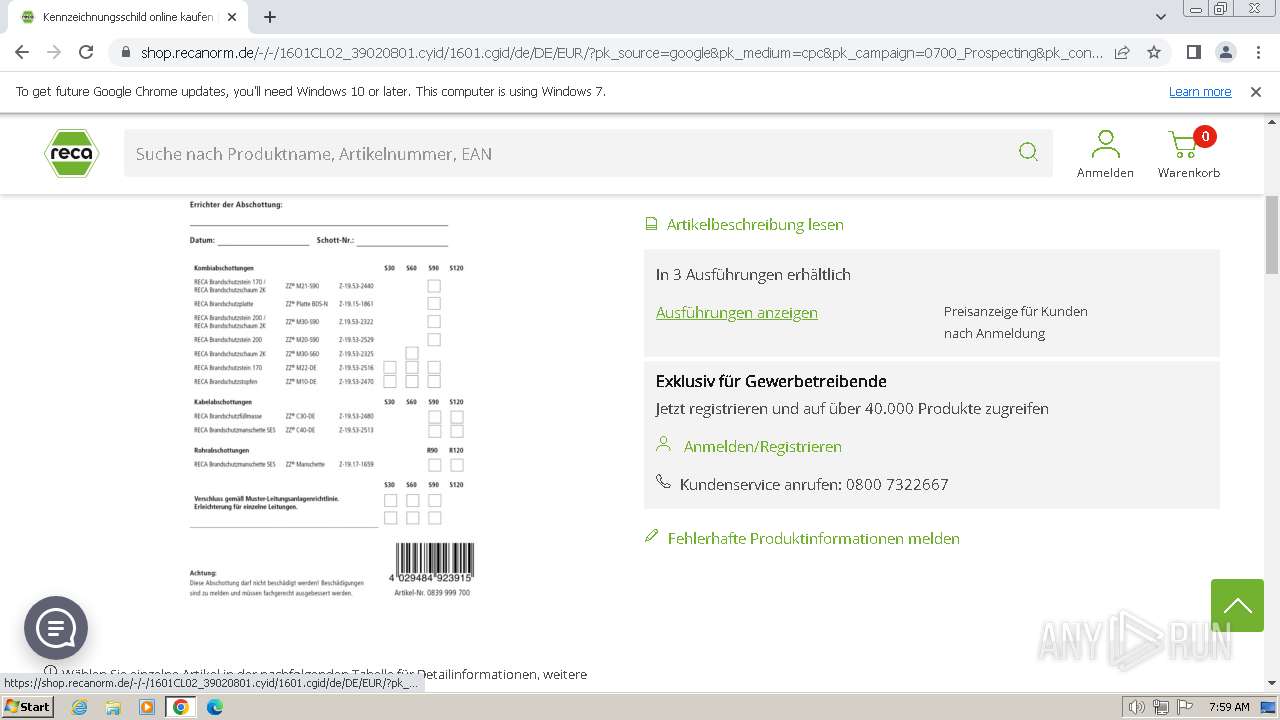Image resolution: width=1280 pixels, height=720 pixels.
Task: Click the volume speaker tray icon
Action: tap(1138, 707)
